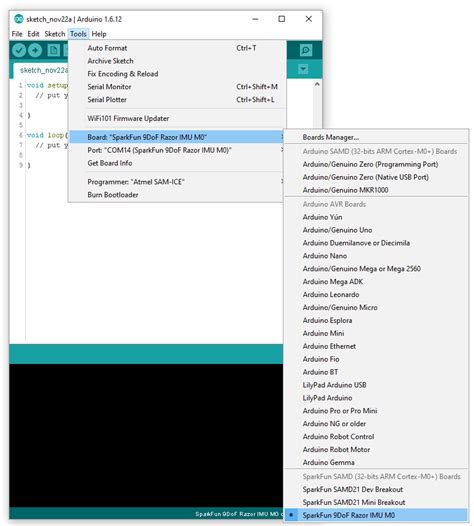
Task: Choose Arduino/Genuino Micro
Action: click(376, 308)
